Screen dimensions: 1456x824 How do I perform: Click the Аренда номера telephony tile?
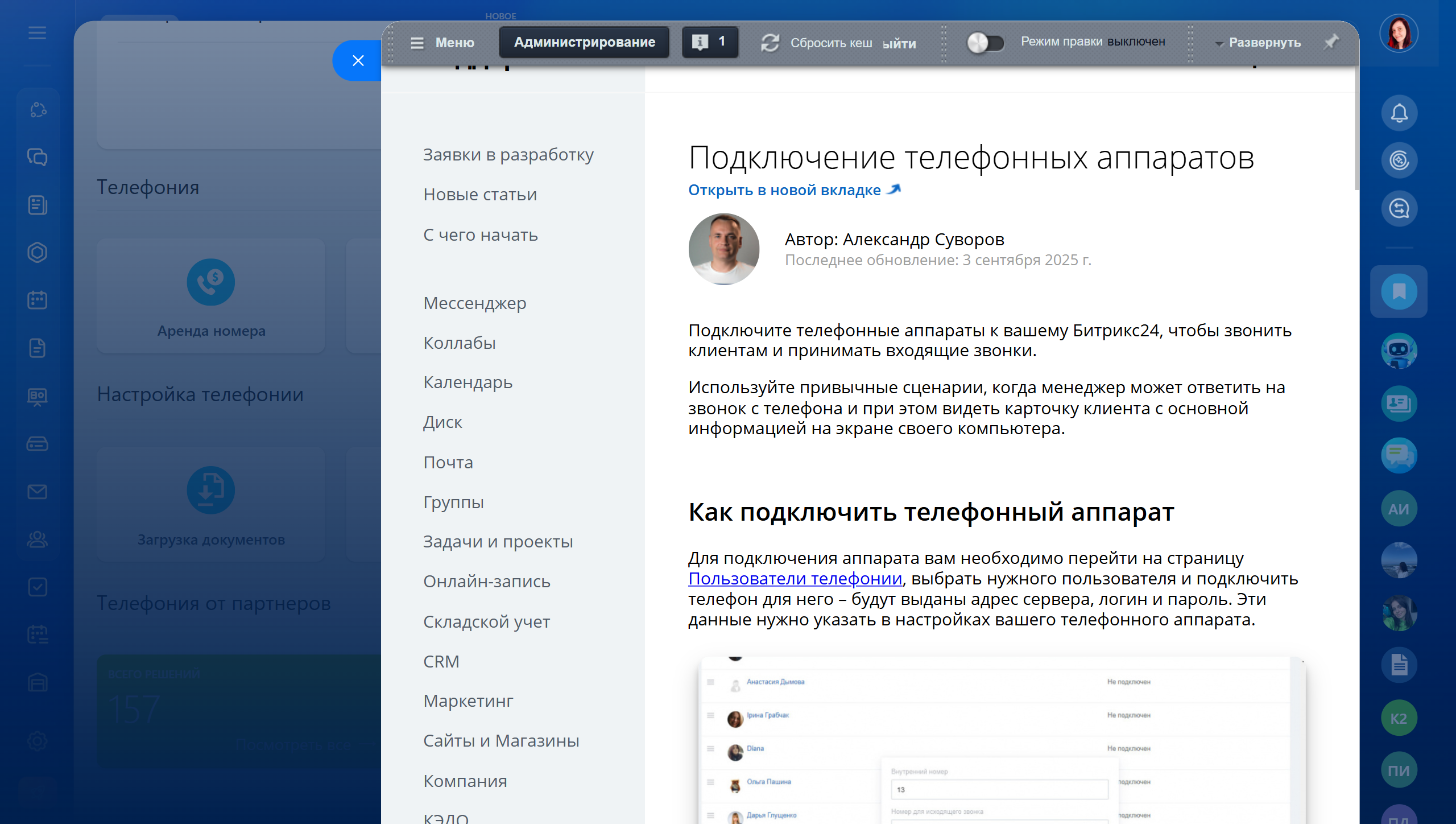tap(211, 296)
